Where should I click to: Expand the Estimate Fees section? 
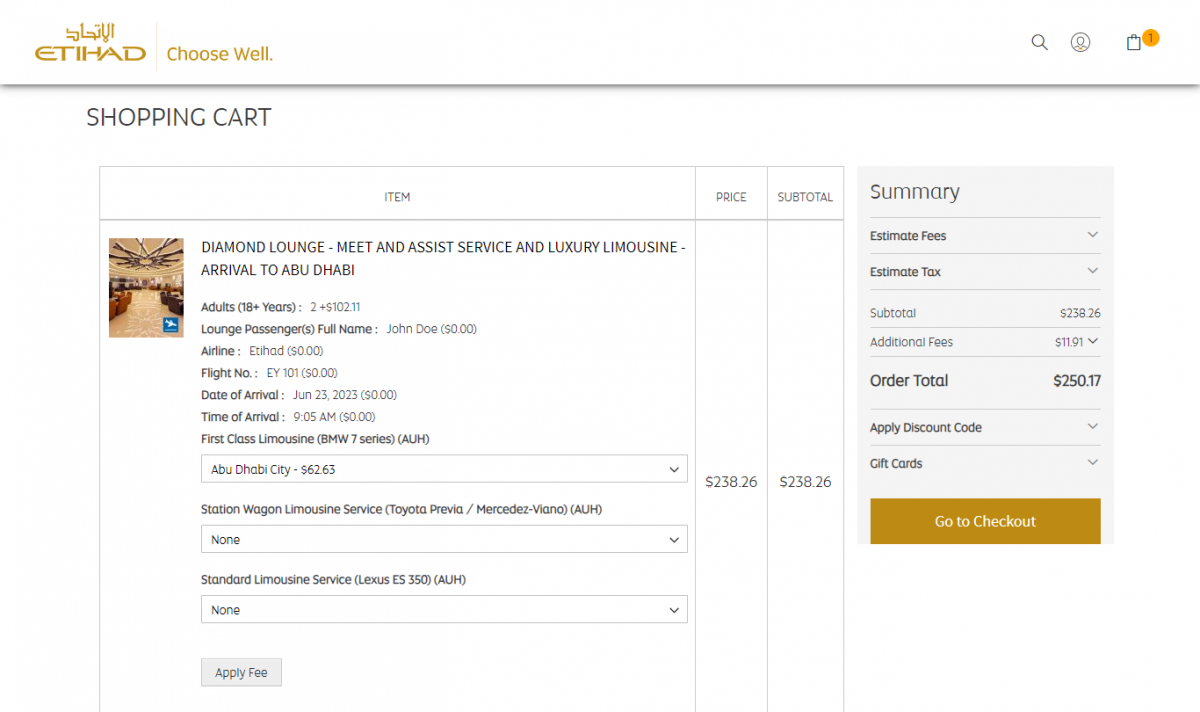(985, 236)
